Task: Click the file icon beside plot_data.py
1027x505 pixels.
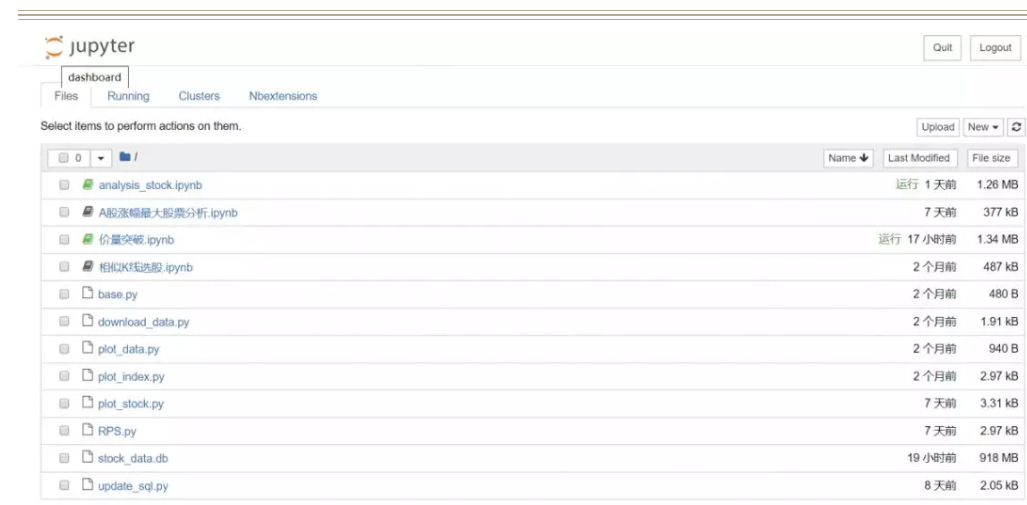Action: [x=87, y=348]
